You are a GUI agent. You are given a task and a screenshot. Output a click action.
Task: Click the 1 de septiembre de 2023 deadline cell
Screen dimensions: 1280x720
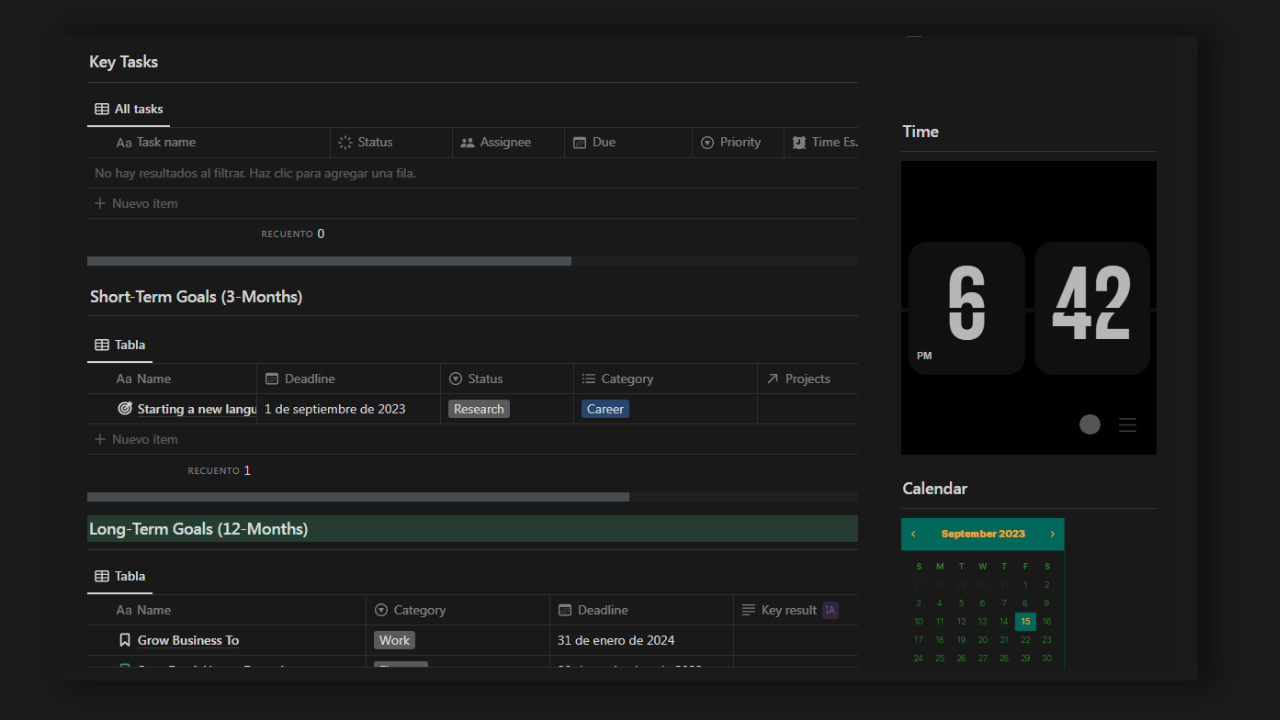coord(348,409)
